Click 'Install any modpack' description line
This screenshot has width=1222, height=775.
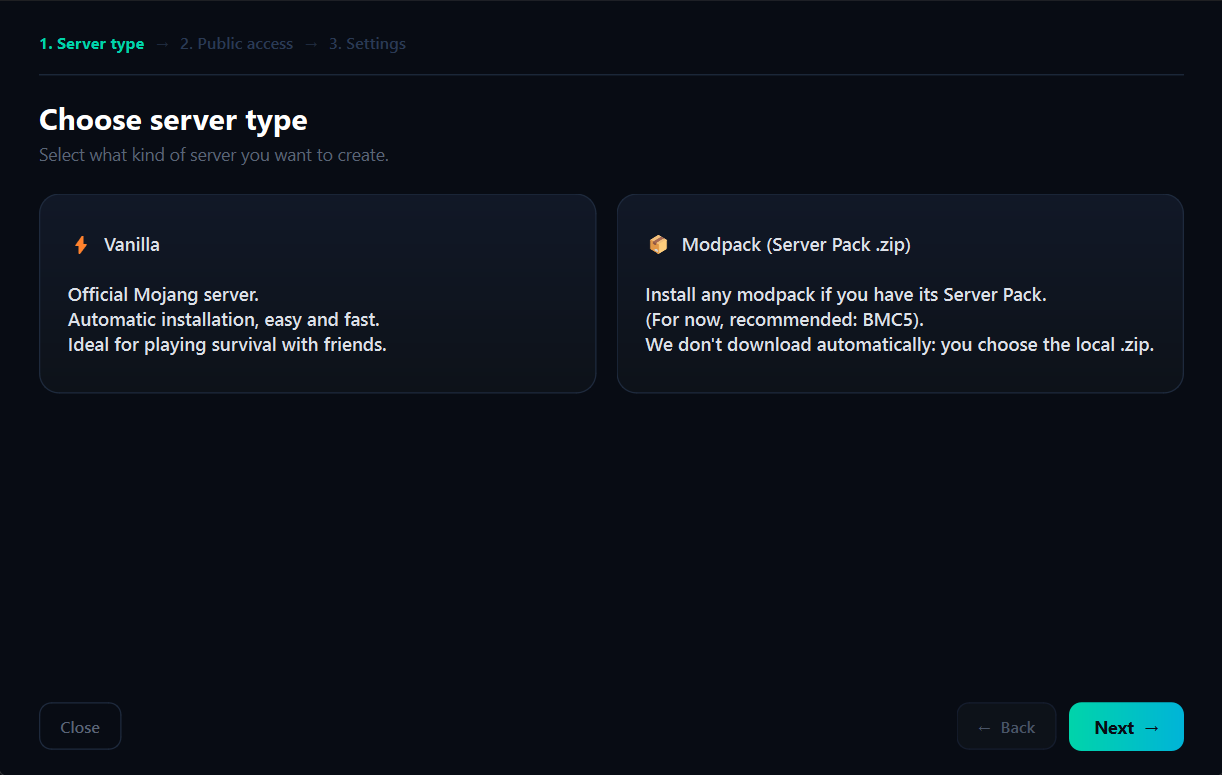(846, 295)
